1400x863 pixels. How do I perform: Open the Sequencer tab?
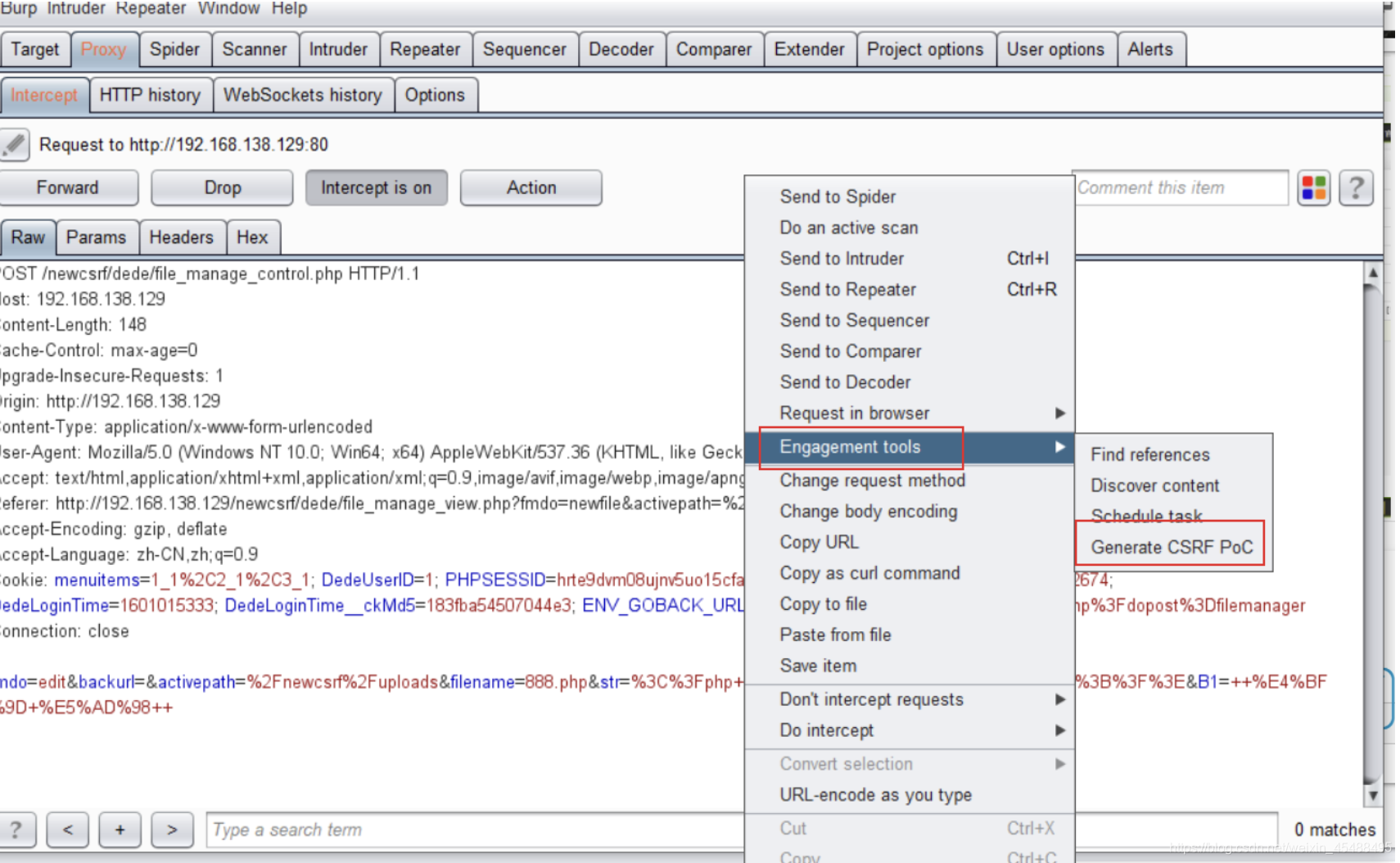(525, 49)
